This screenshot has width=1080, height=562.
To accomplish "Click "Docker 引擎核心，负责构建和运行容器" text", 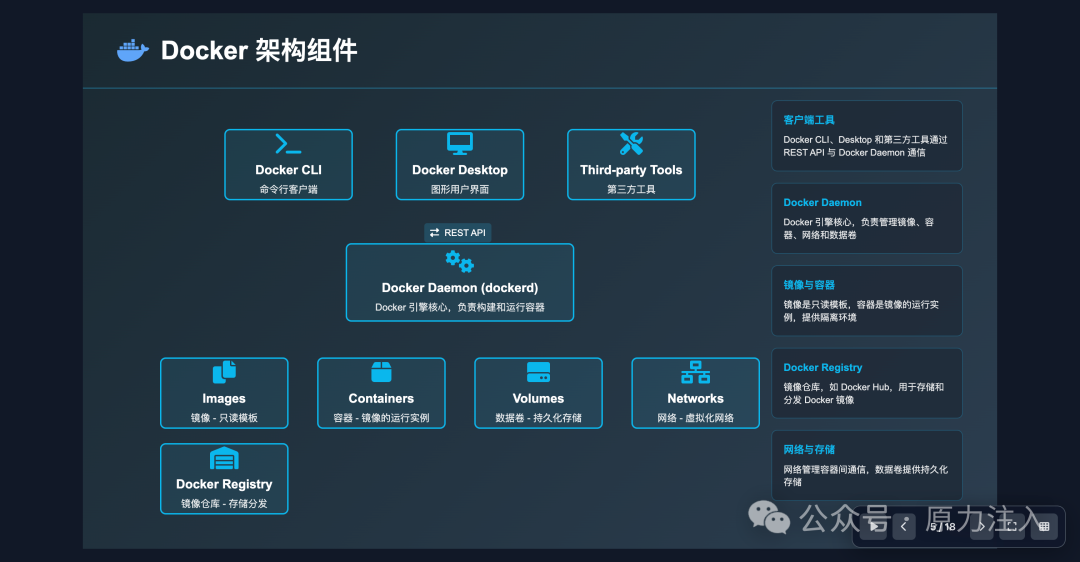I will (459, 307).
